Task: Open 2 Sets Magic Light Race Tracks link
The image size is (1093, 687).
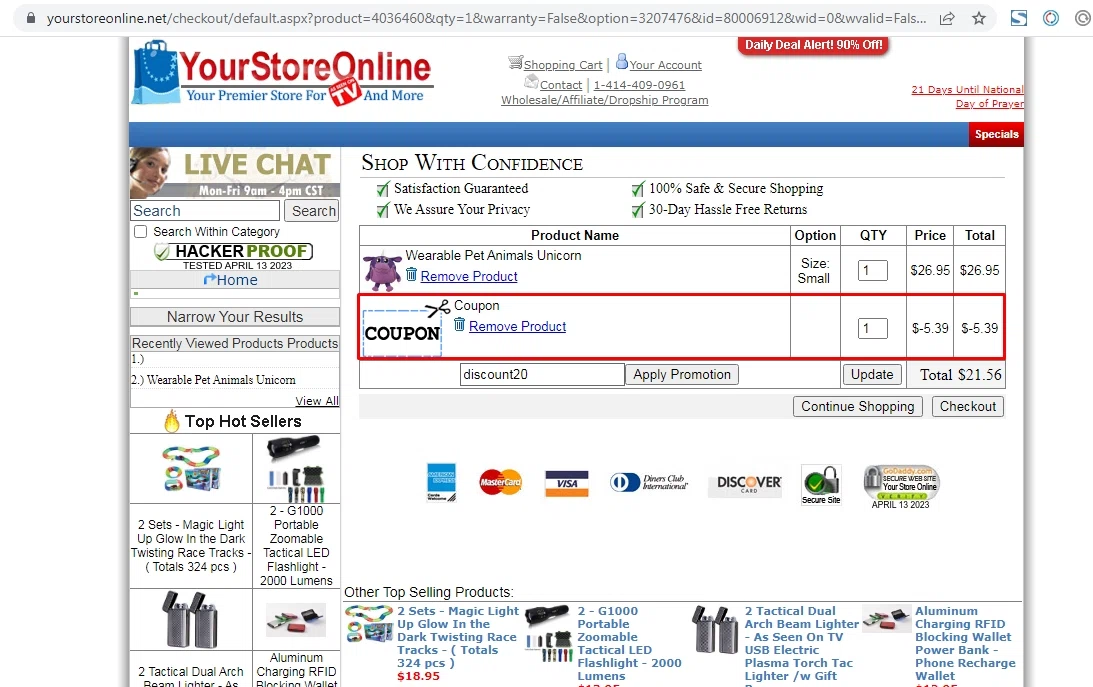Action: tap(458, 637)
